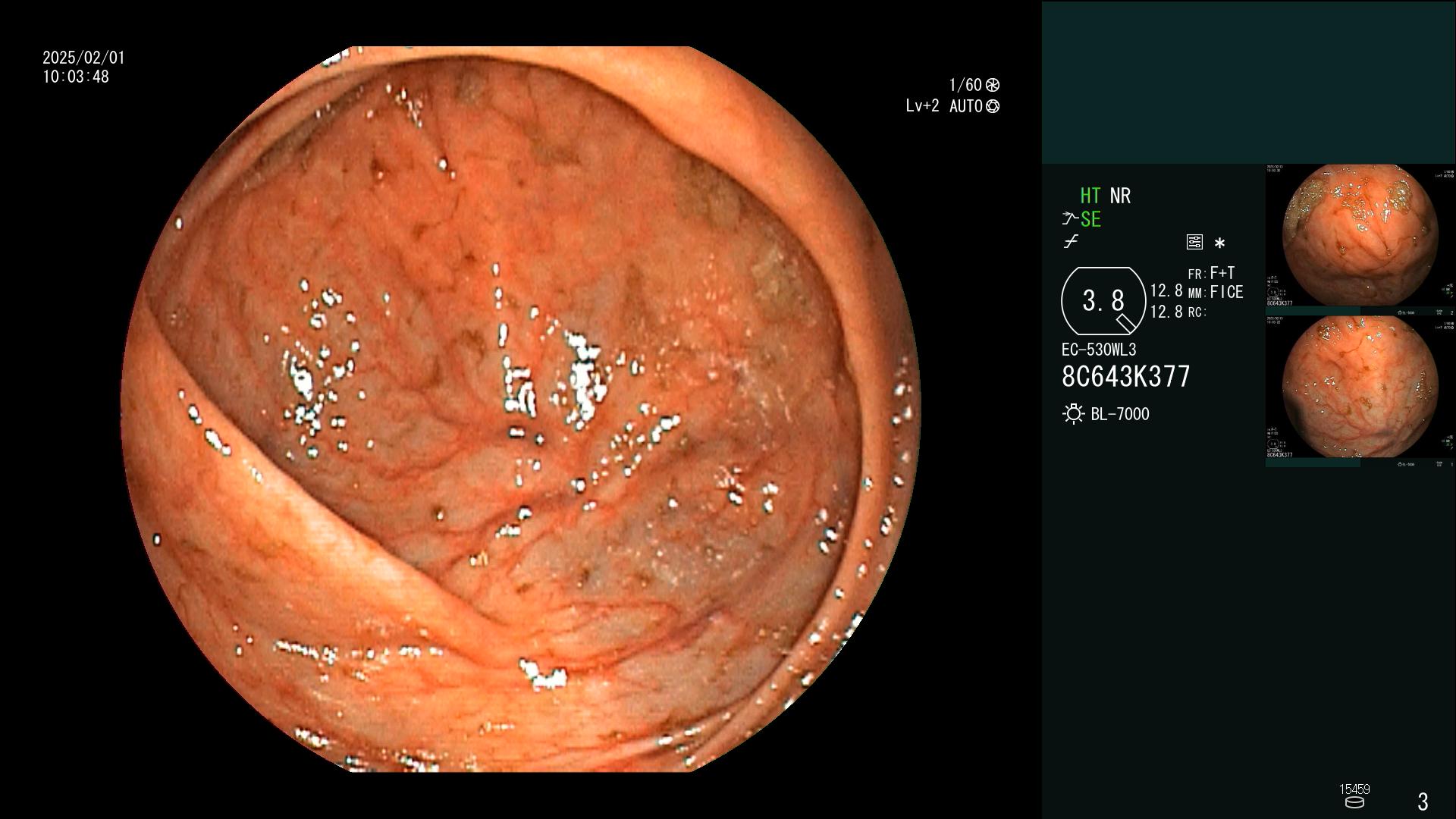The height and width of the screenshot is (819, 1456).
Task: Click the shutter speed icon after 1/60
Action: tap(993, 85)
